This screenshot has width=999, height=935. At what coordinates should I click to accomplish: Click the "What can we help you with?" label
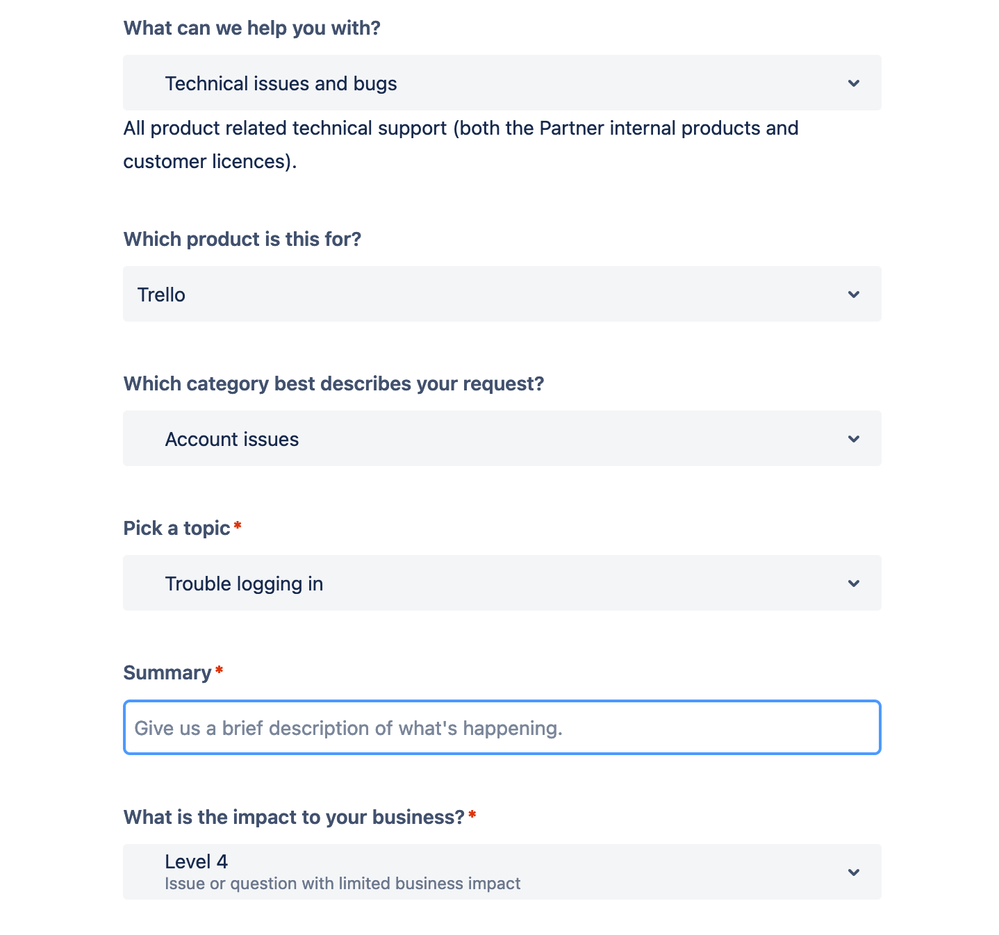pyautogui.click(x=251, y=28)
